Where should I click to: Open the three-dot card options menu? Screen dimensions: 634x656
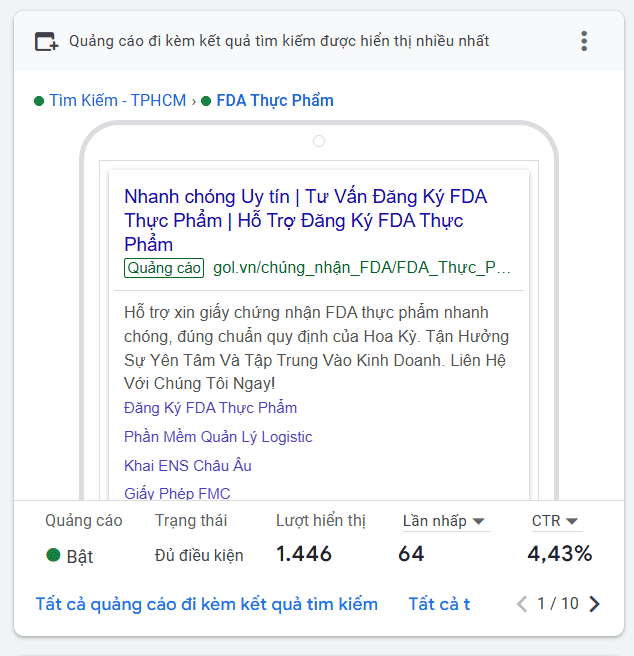tap(584, 41)
